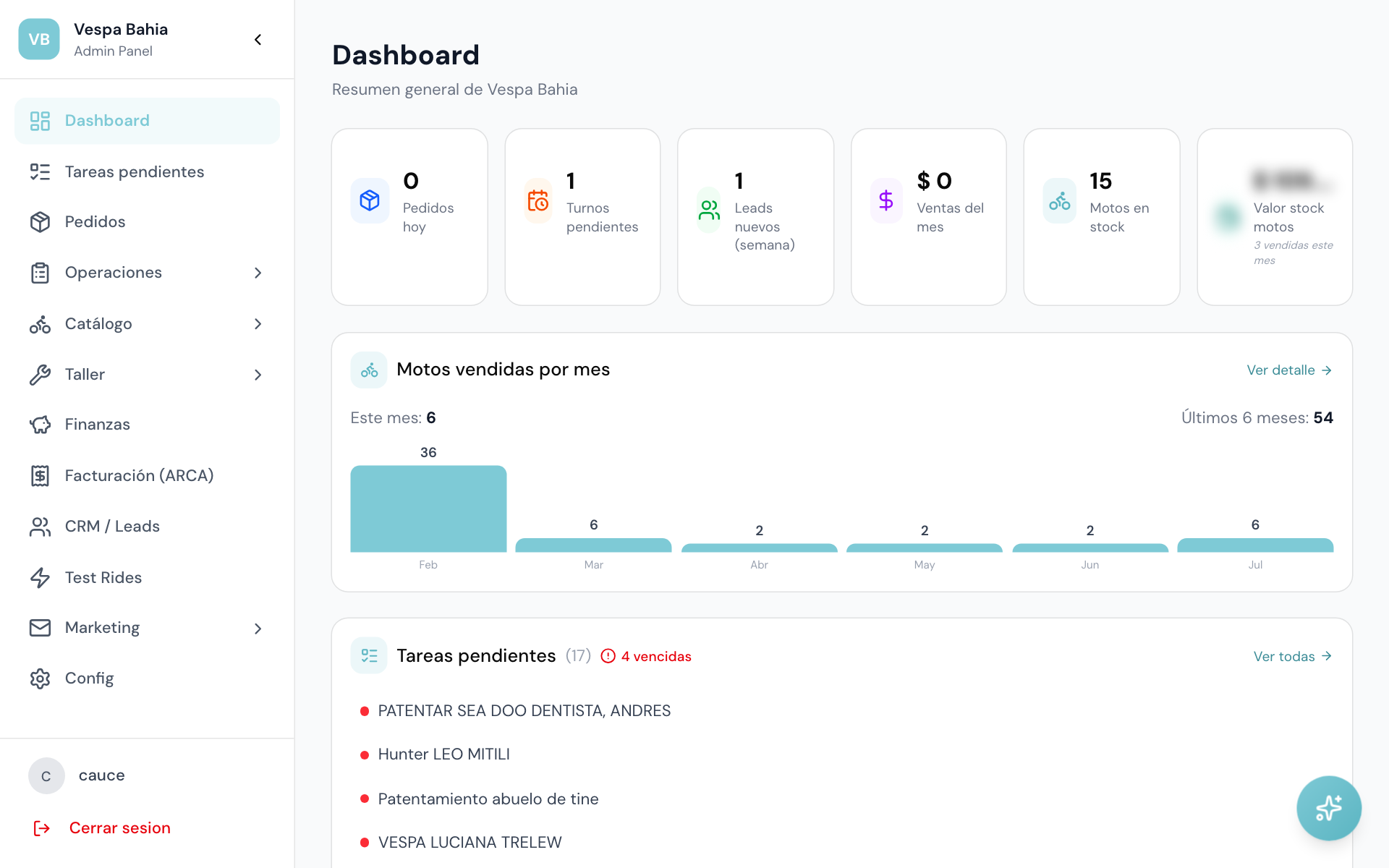This screenshot has width=1389, height=868.
Task: Click the Marketing envelope icon
Action: (x=40, y=628)
